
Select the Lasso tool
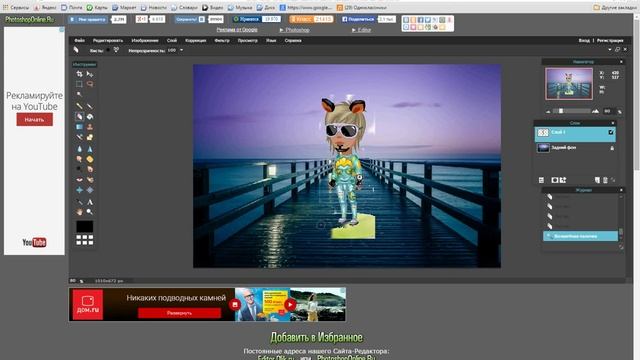point(90,84)
